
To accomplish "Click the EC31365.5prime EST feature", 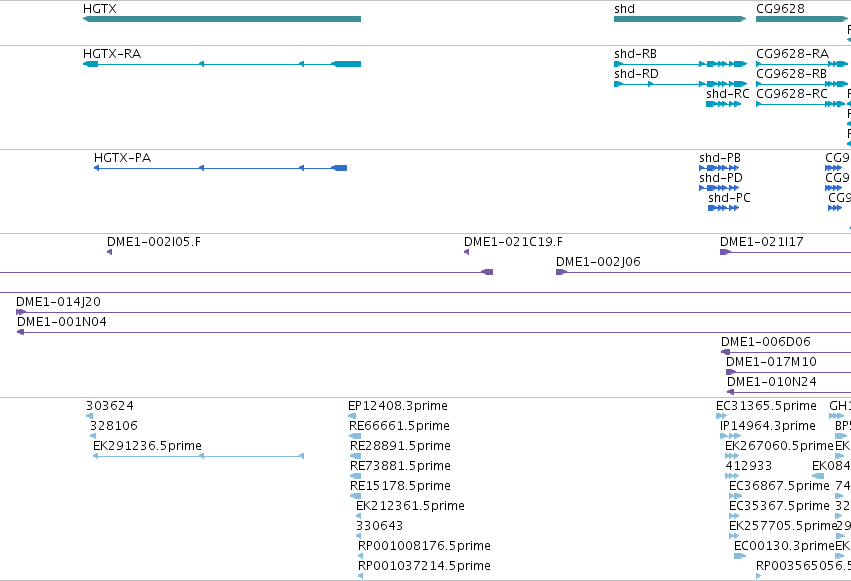I will [722, 417].
